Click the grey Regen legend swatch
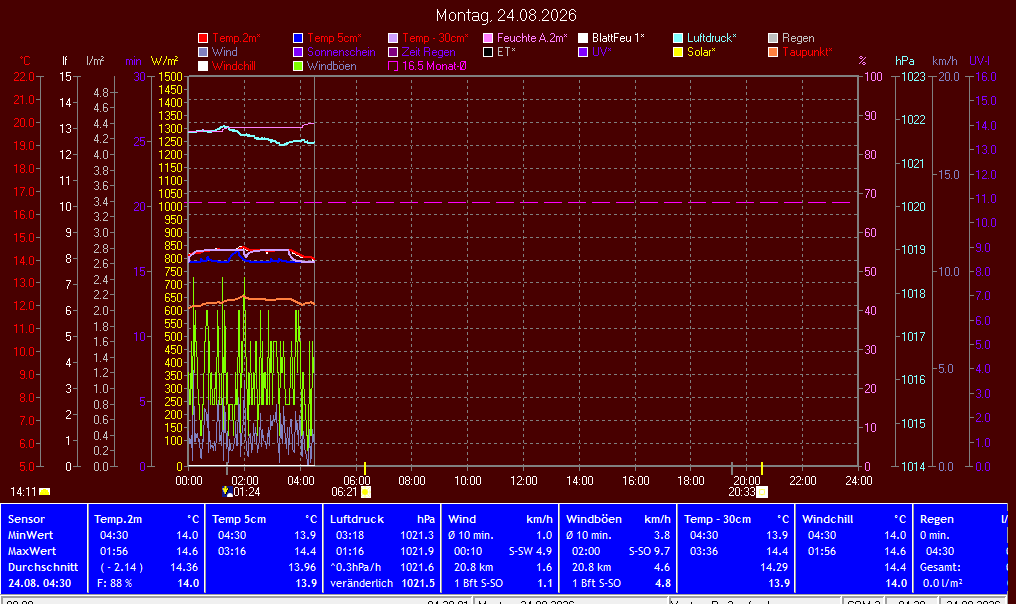 click(773, 38)
